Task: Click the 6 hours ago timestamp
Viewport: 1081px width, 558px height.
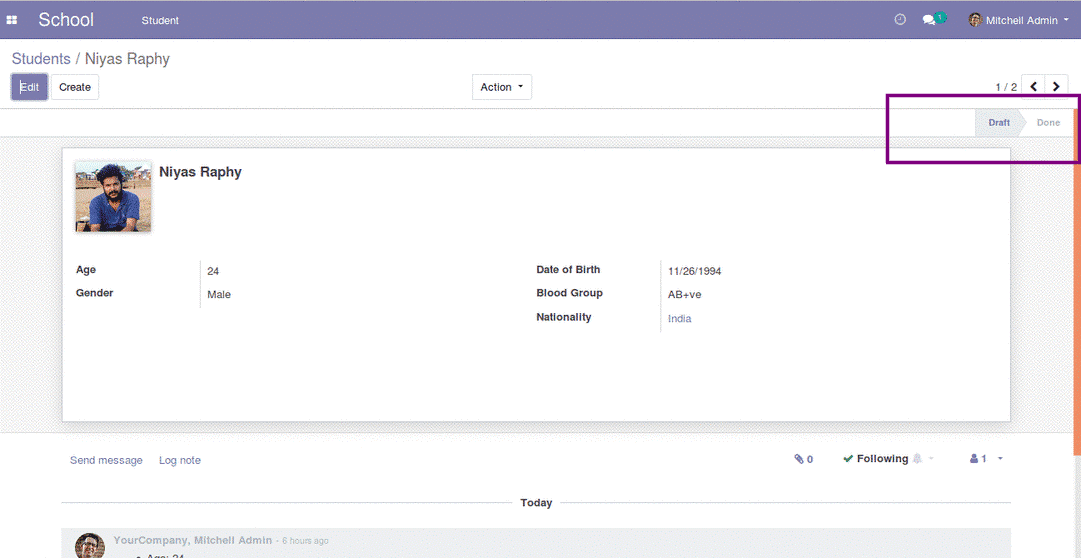Action: pos(305,541)
